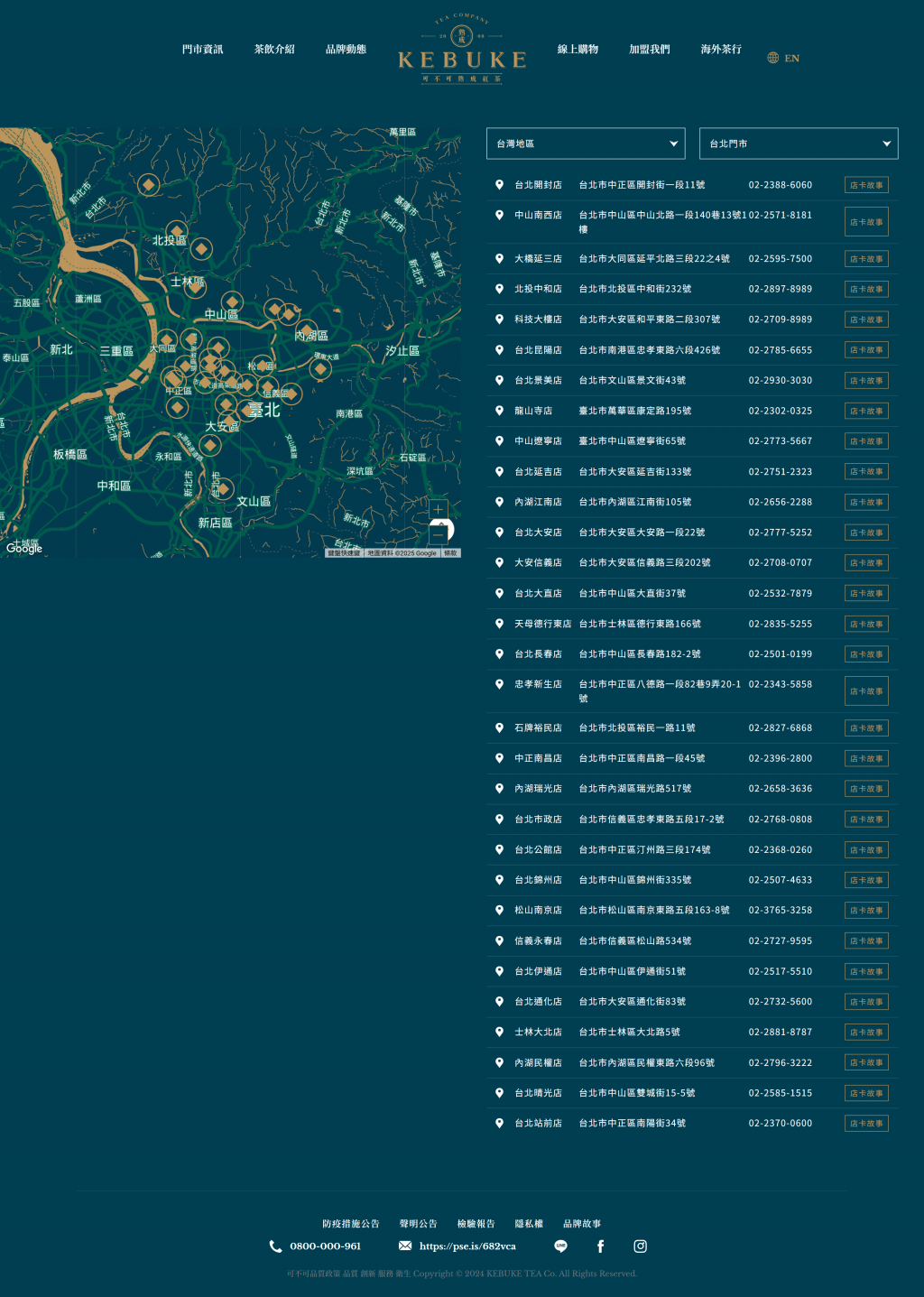Click the 0800-000-961 phone number

click(326, 1246)
